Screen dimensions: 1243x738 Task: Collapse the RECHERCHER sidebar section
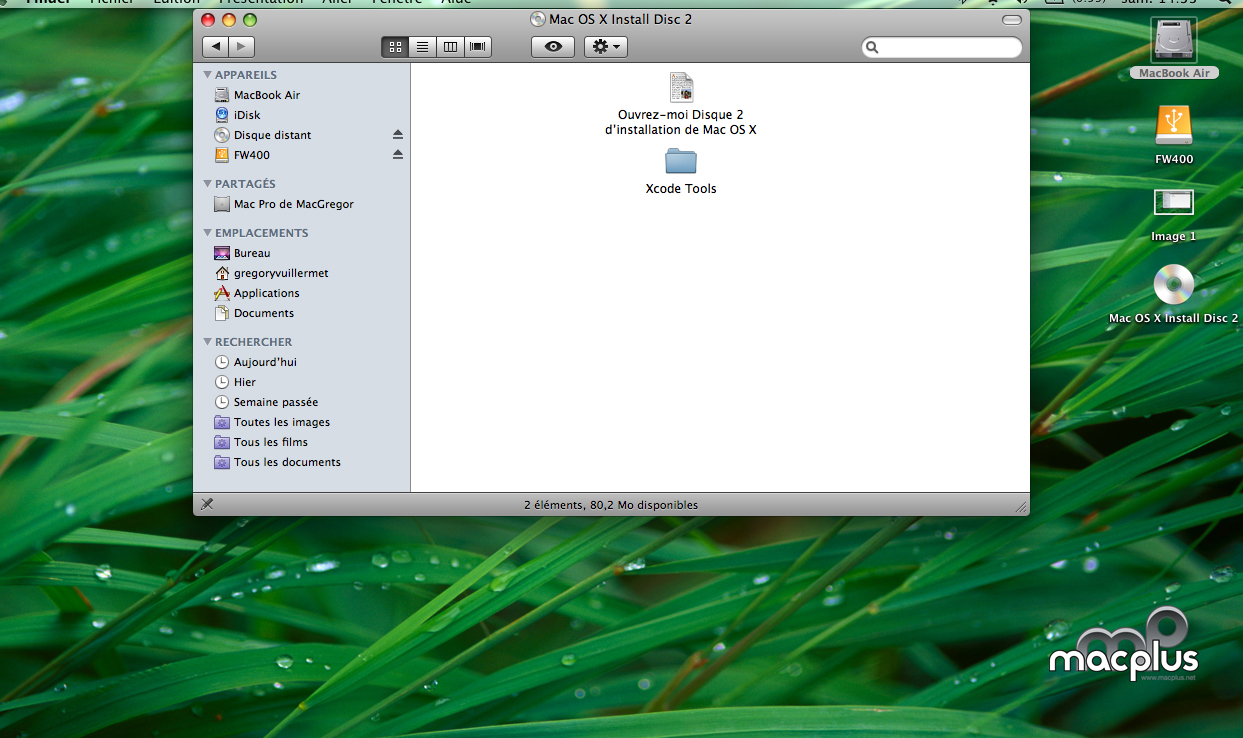point(207,342)
